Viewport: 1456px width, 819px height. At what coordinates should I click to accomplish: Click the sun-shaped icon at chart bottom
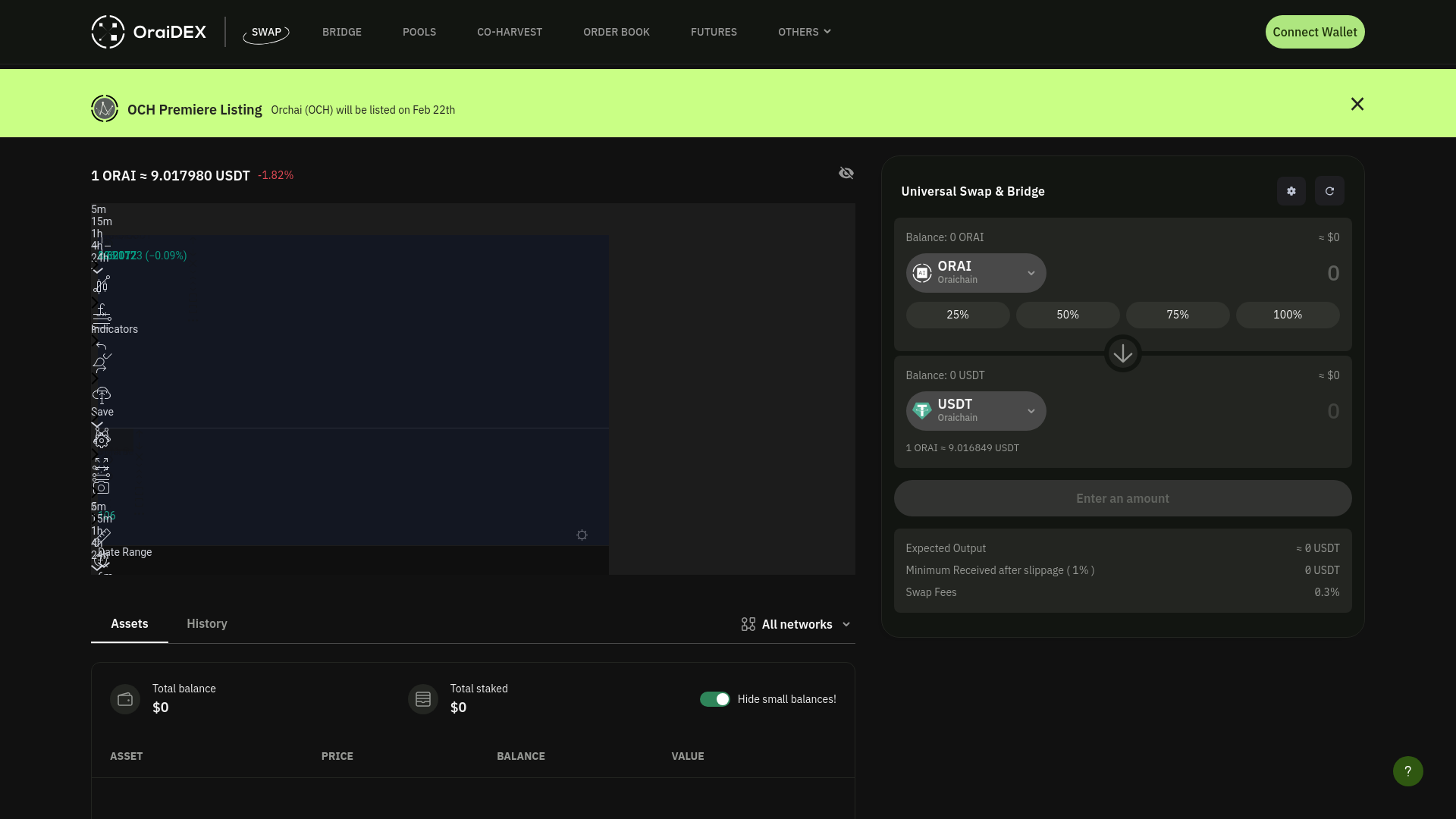point(582,535)
